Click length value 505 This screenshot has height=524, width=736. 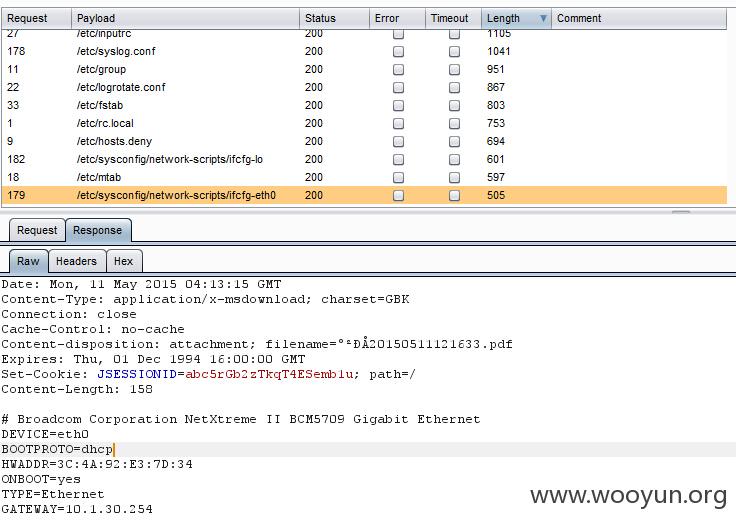[496, 195]
